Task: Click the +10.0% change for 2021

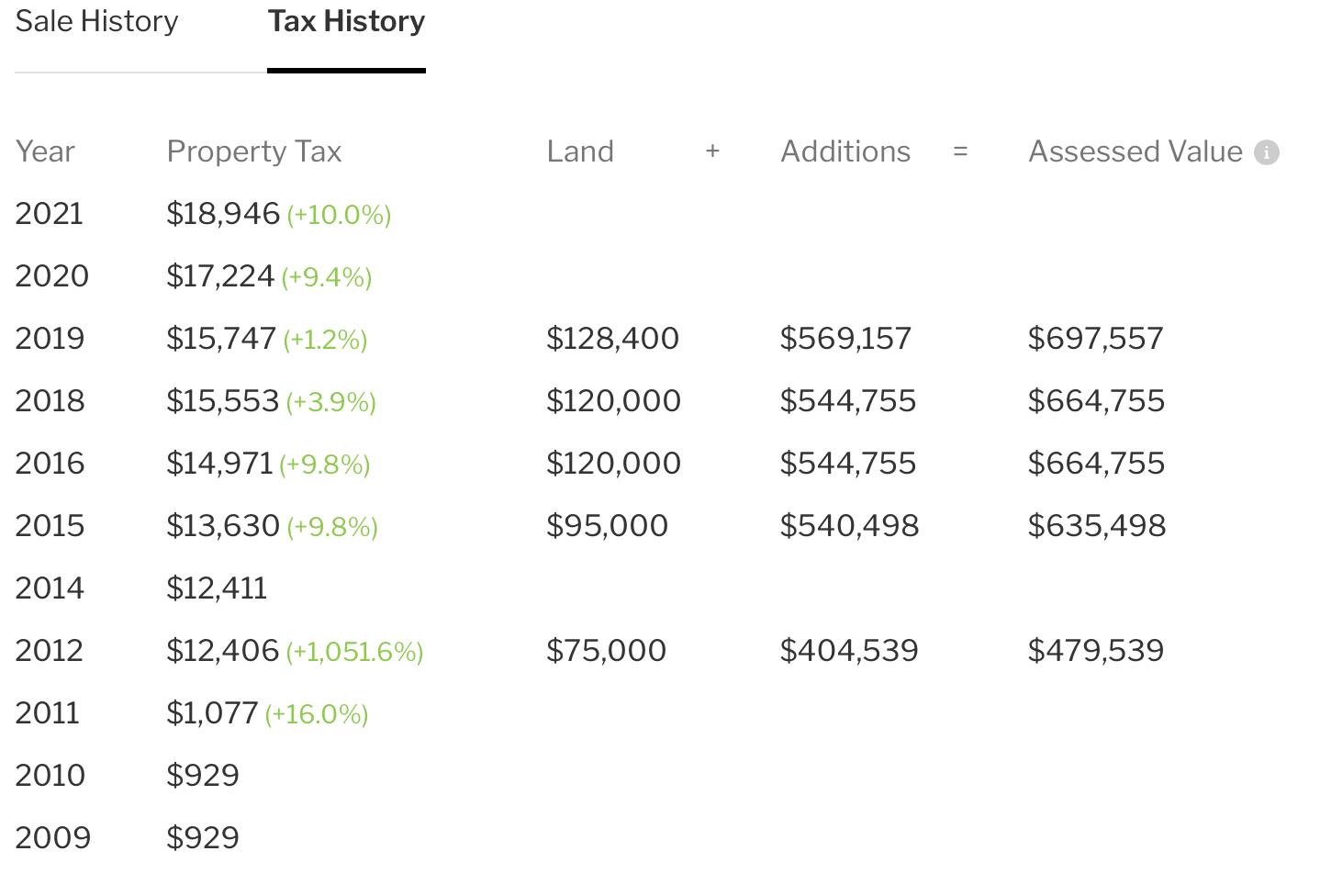Action: pos(340,215)
